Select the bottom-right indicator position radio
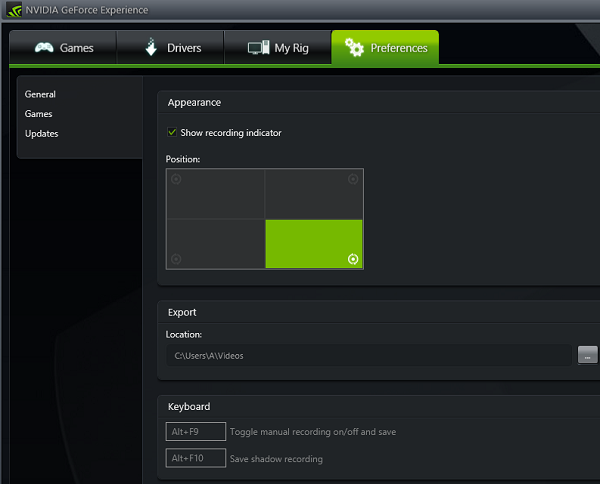Screen dimensions: 600x484 coord(353,259)
